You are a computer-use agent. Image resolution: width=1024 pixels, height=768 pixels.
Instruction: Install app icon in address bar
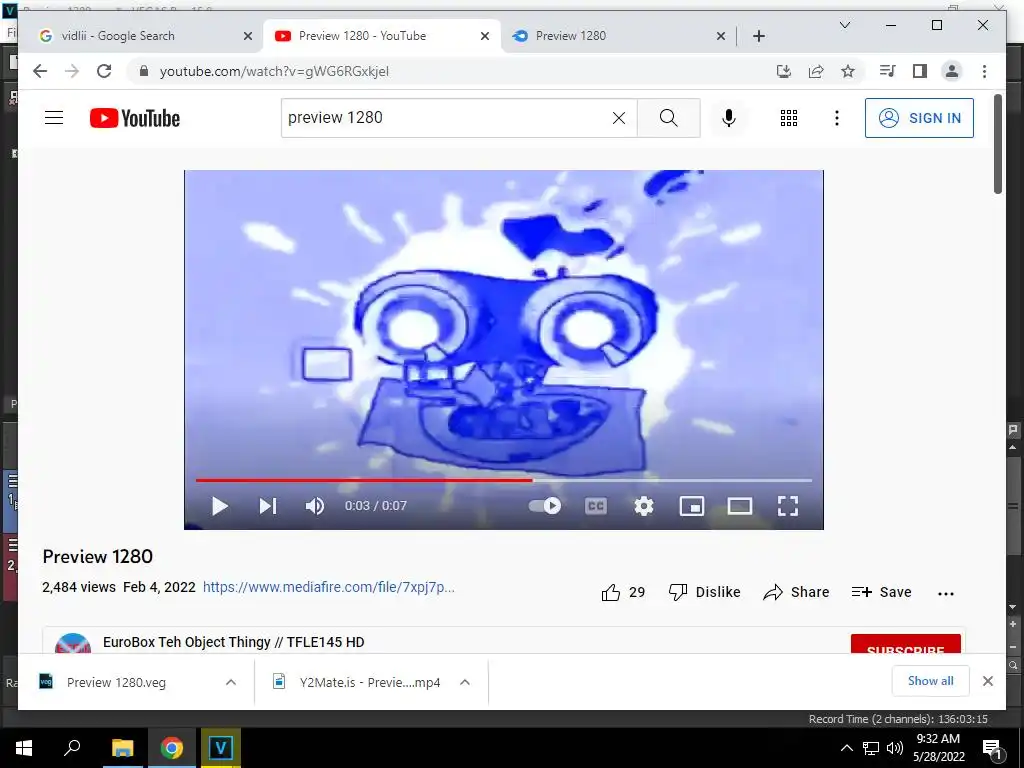784,71
